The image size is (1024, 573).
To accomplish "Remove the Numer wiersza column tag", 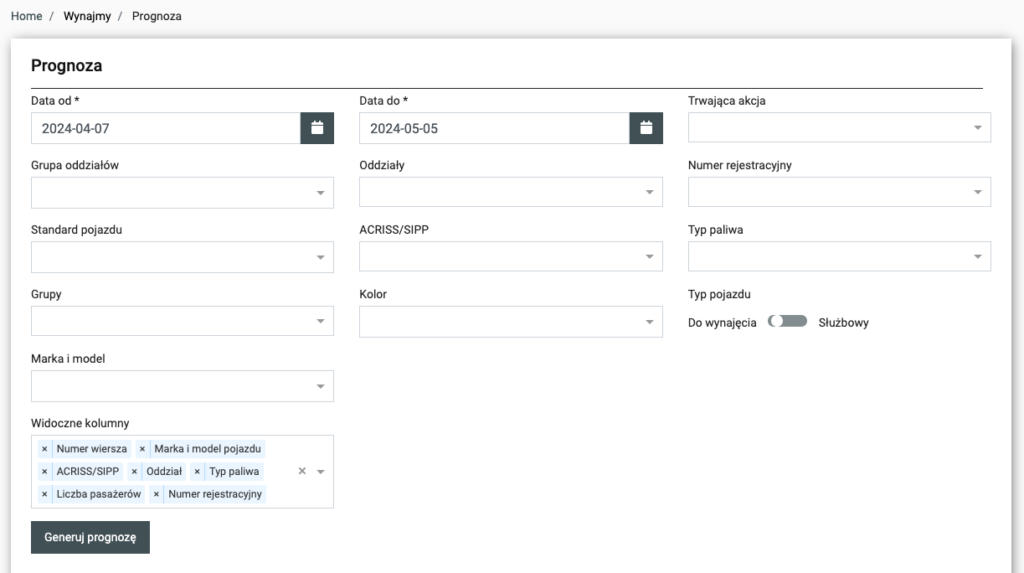I will (44, 449).
